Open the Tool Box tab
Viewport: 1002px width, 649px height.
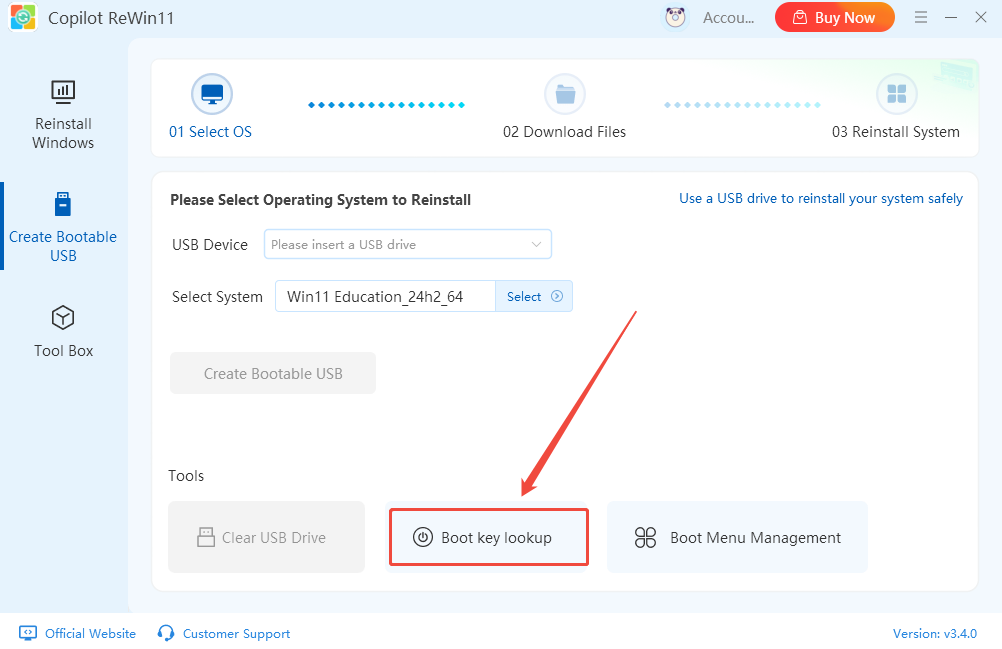63,350
